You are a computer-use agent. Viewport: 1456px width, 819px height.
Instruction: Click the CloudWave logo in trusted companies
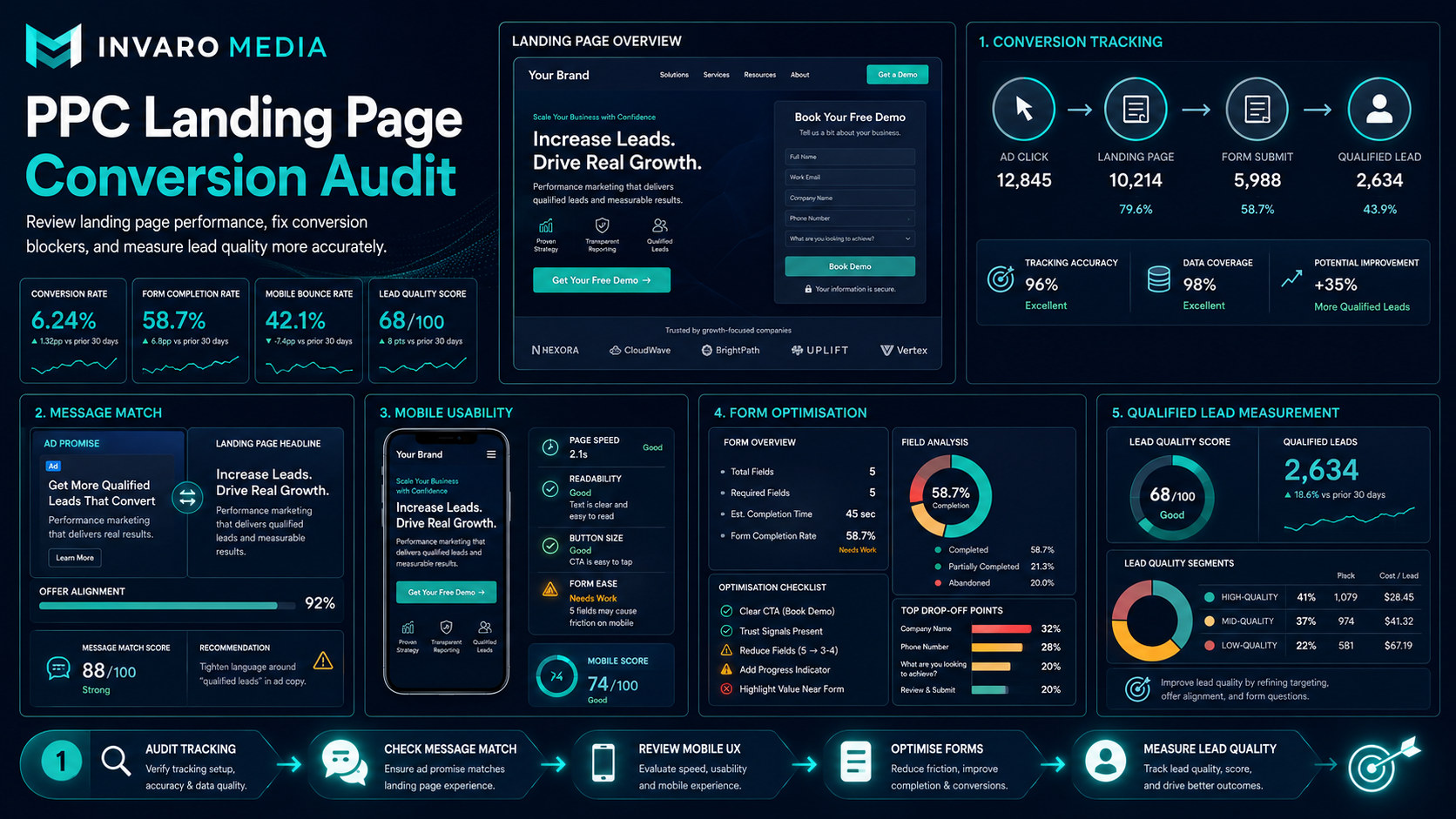point(640,350)
